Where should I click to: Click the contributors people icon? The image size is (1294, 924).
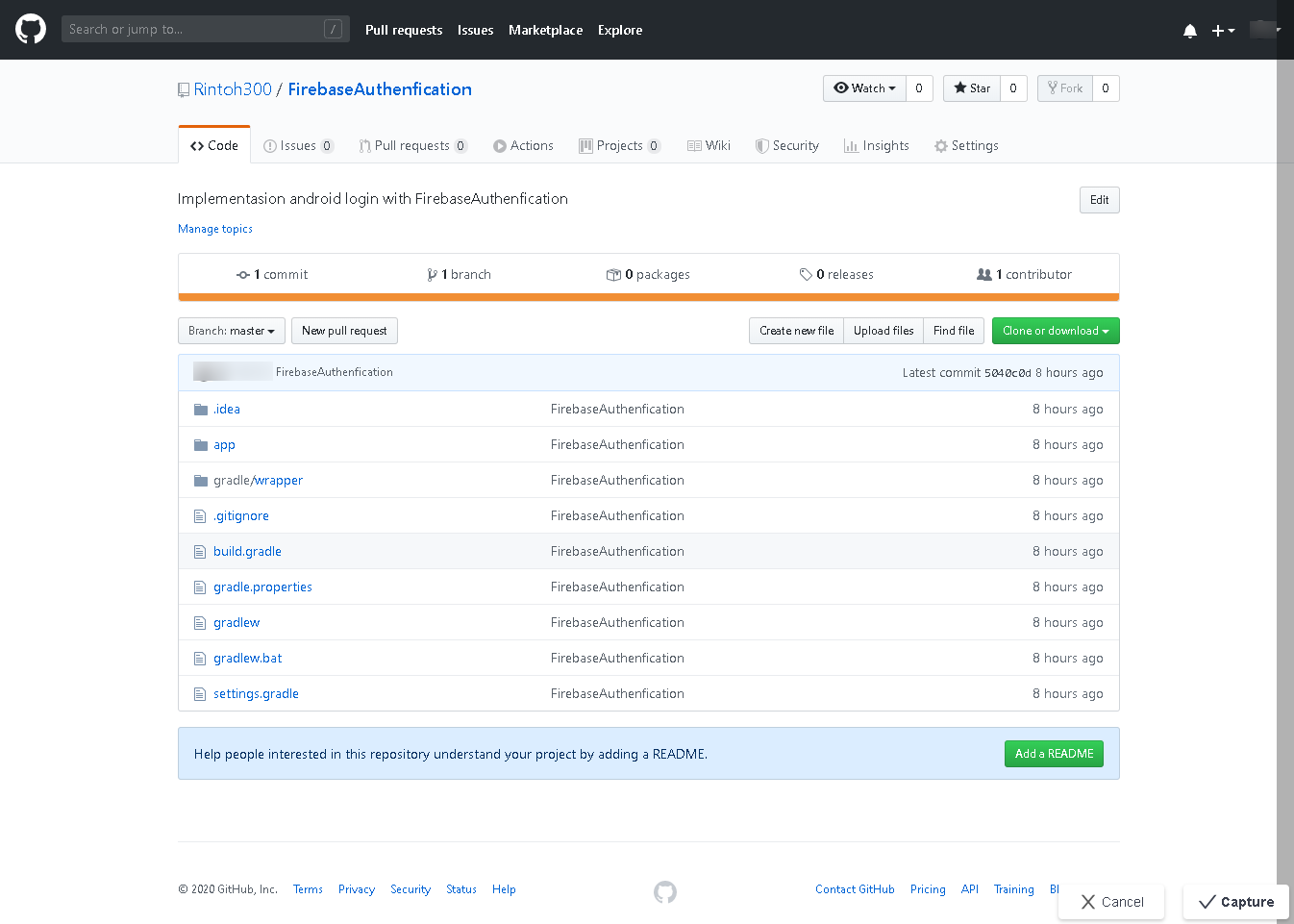tap(984, 274)
